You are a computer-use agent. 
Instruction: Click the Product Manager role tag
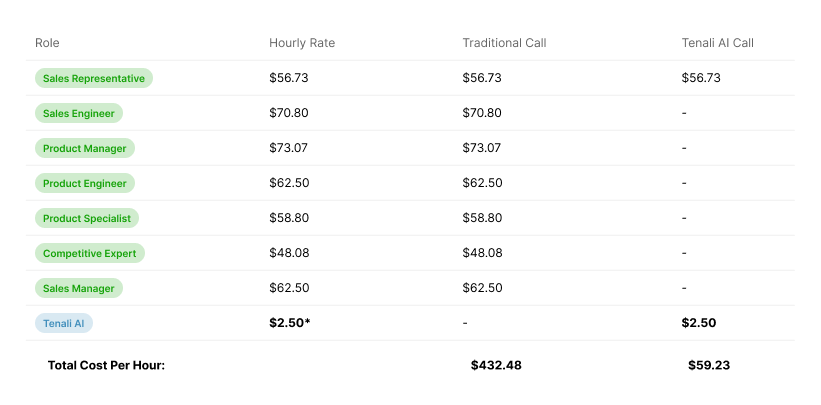coord(84,148)
